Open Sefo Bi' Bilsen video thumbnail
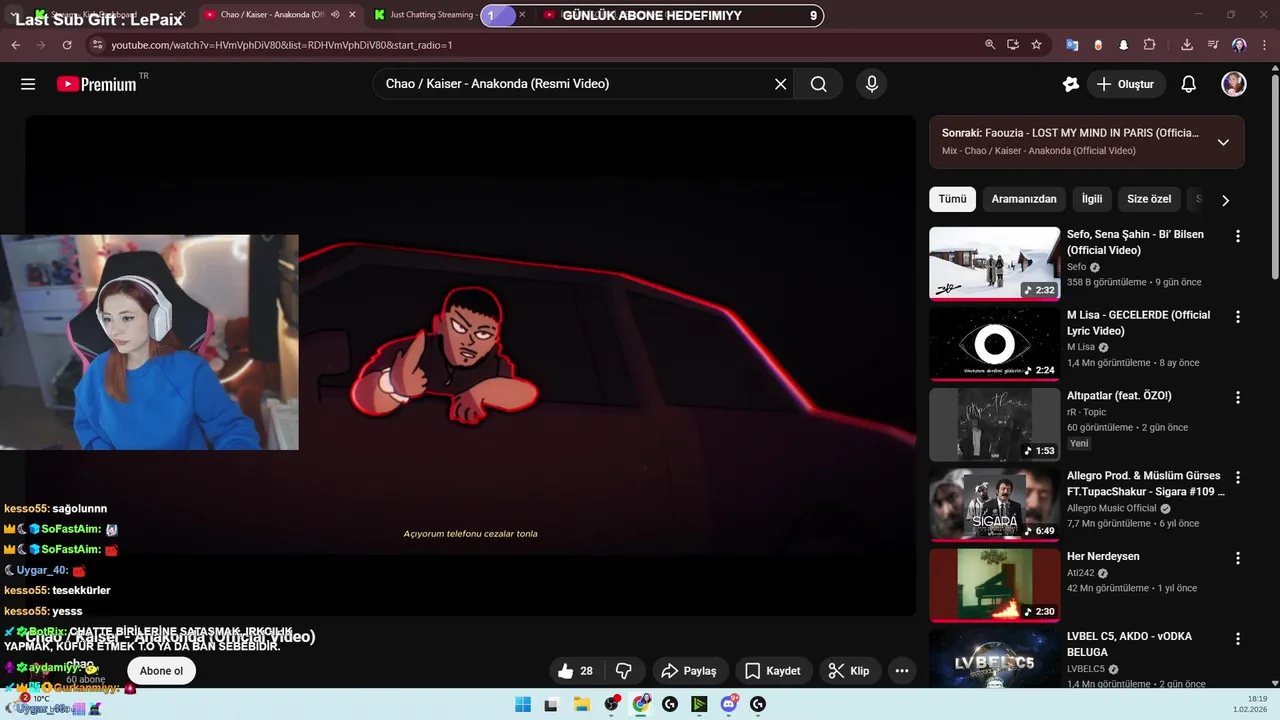1280x720 pixels. tap(995, 263)
